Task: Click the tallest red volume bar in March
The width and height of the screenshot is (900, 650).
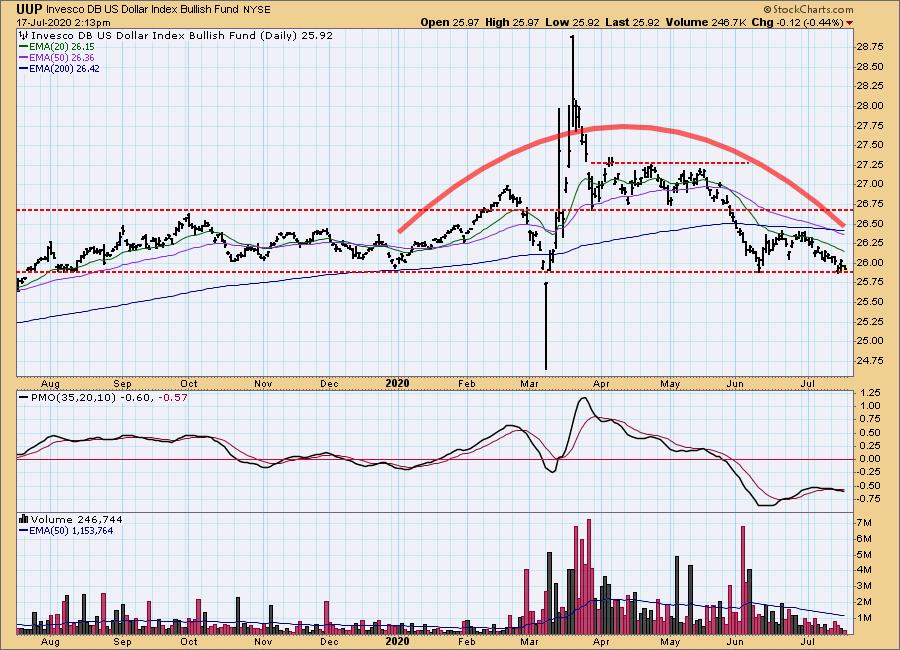Action: (x=589, y=577)
